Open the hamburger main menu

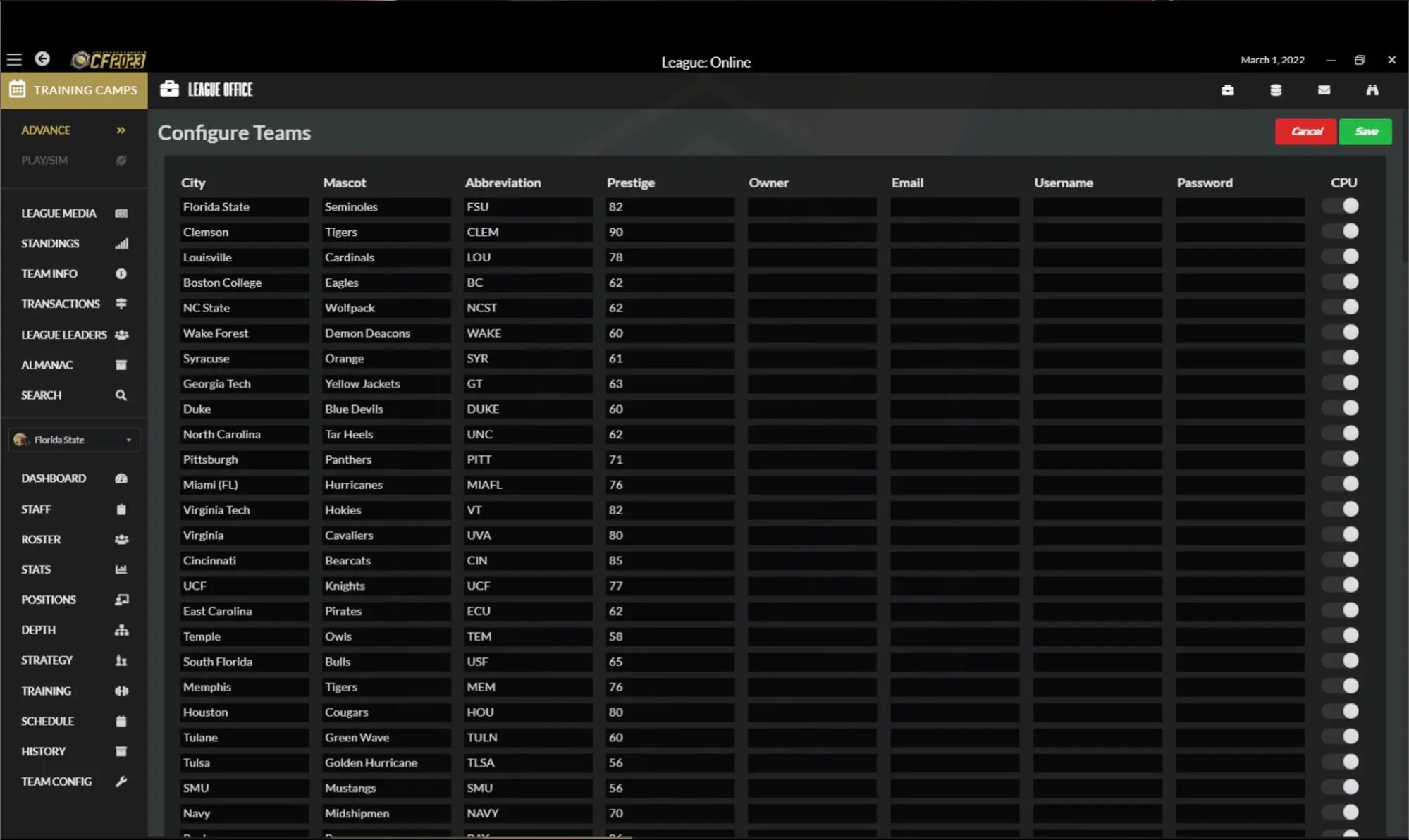tap(14, 60)
